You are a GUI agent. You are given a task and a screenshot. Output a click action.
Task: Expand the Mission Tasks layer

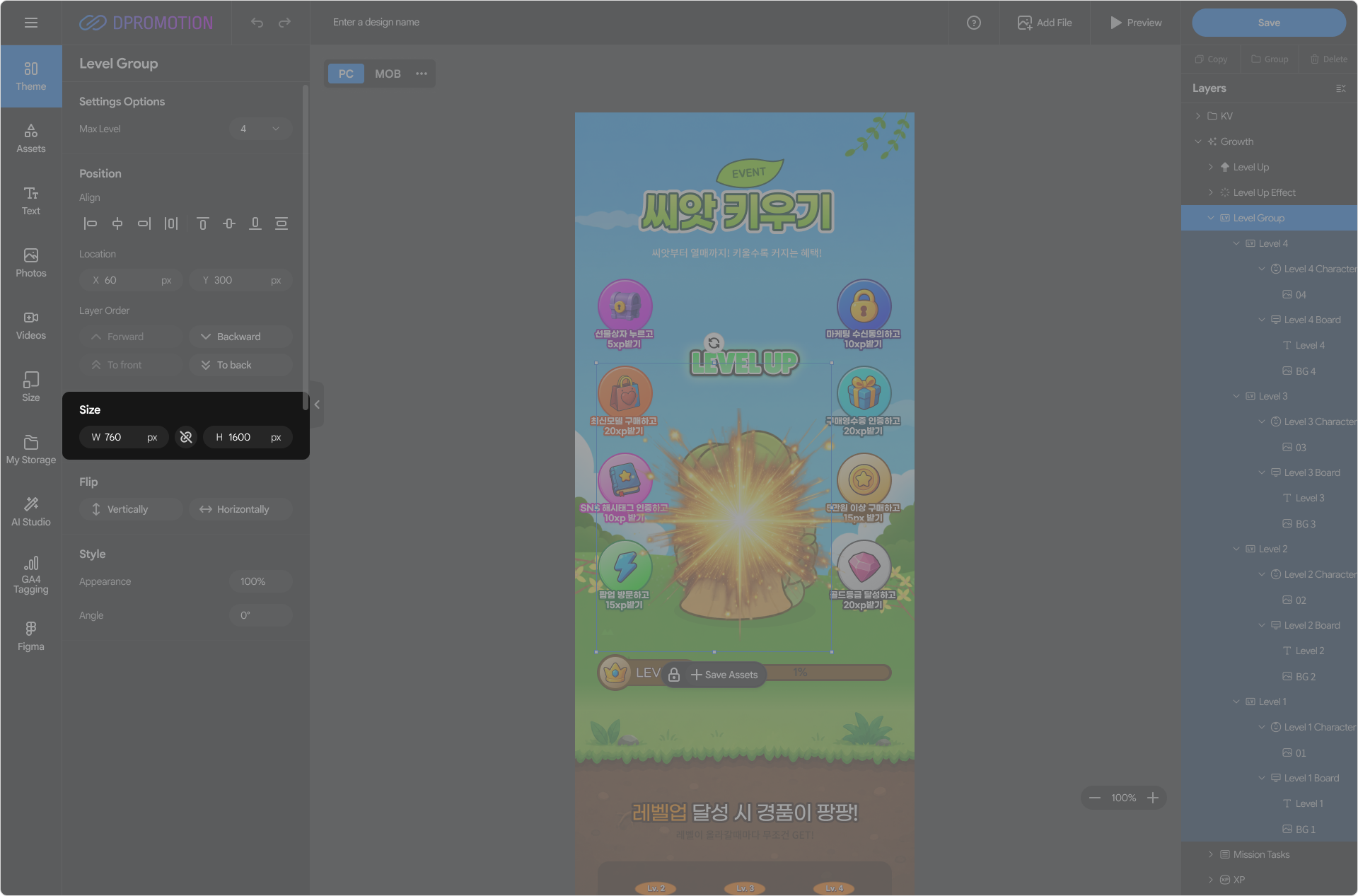[1211, 854]
